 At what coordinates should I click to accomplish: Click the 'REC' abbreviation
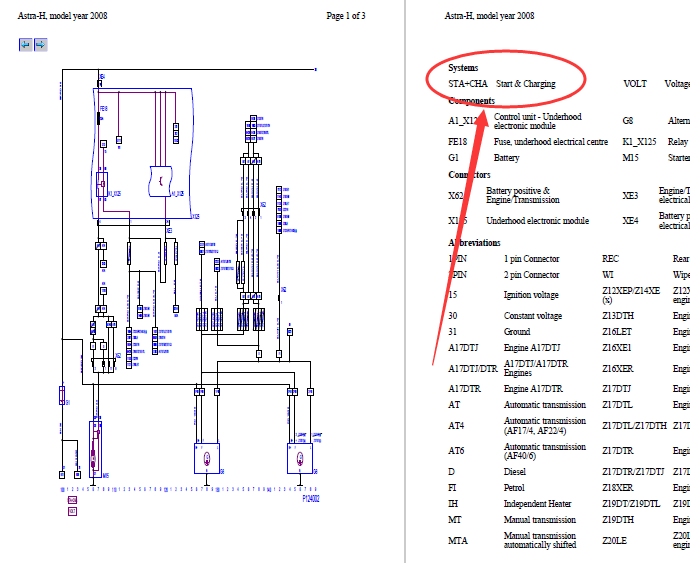point(610,259)
